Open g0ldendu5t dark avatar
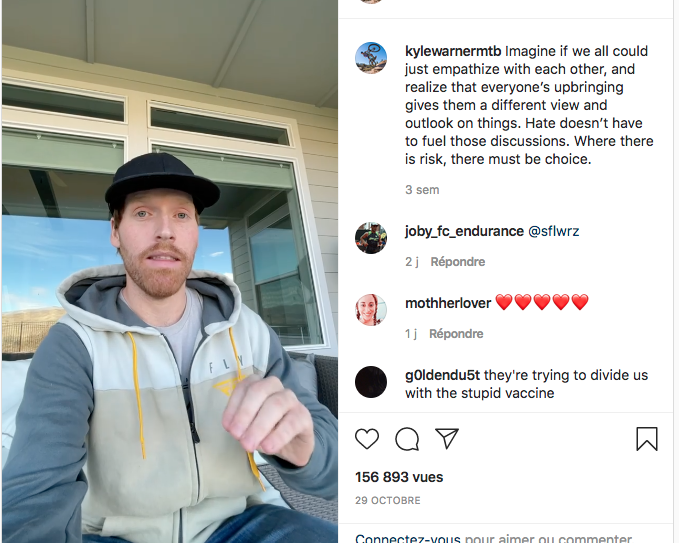 [x=371, y=382]
